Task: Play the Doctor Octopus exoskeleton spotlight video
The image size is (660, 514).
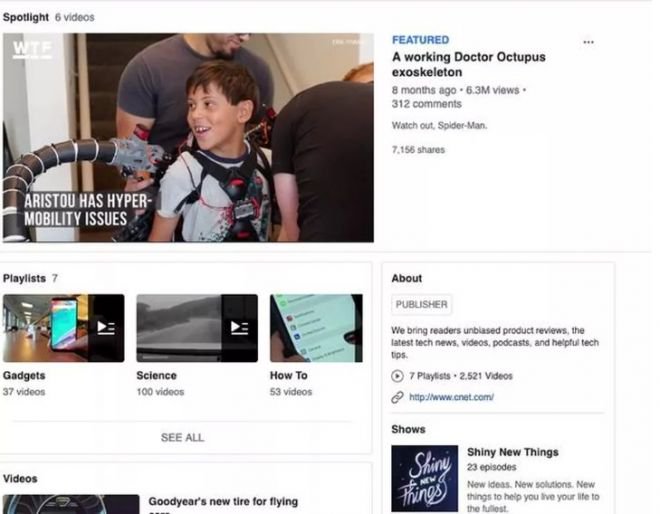Action: (x=188, y=138)
